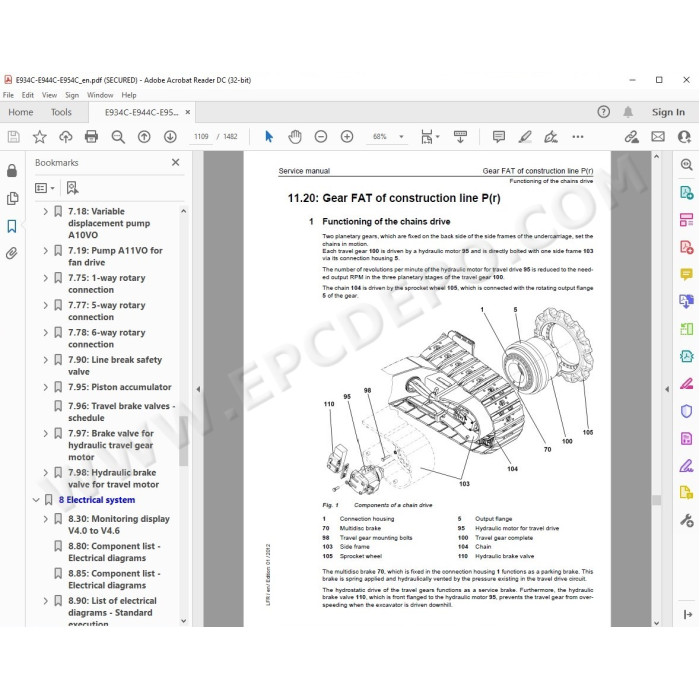The height and width of the screenshot is (700, 700).
Task: Share a link to the file
Action: tap(631, 137)
